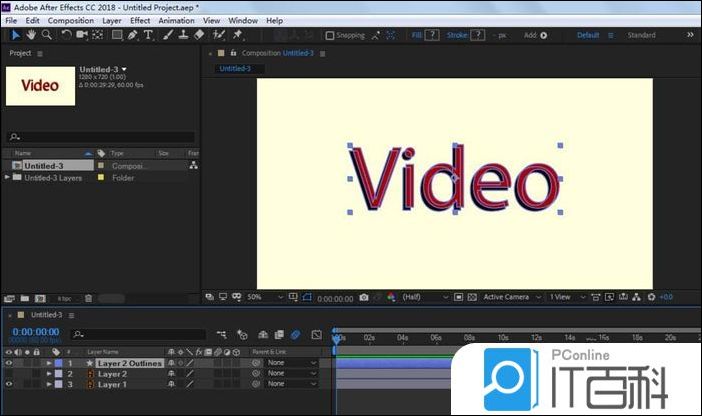
Task: Select the Zoom magnifier tool
Action: [46, 35]
